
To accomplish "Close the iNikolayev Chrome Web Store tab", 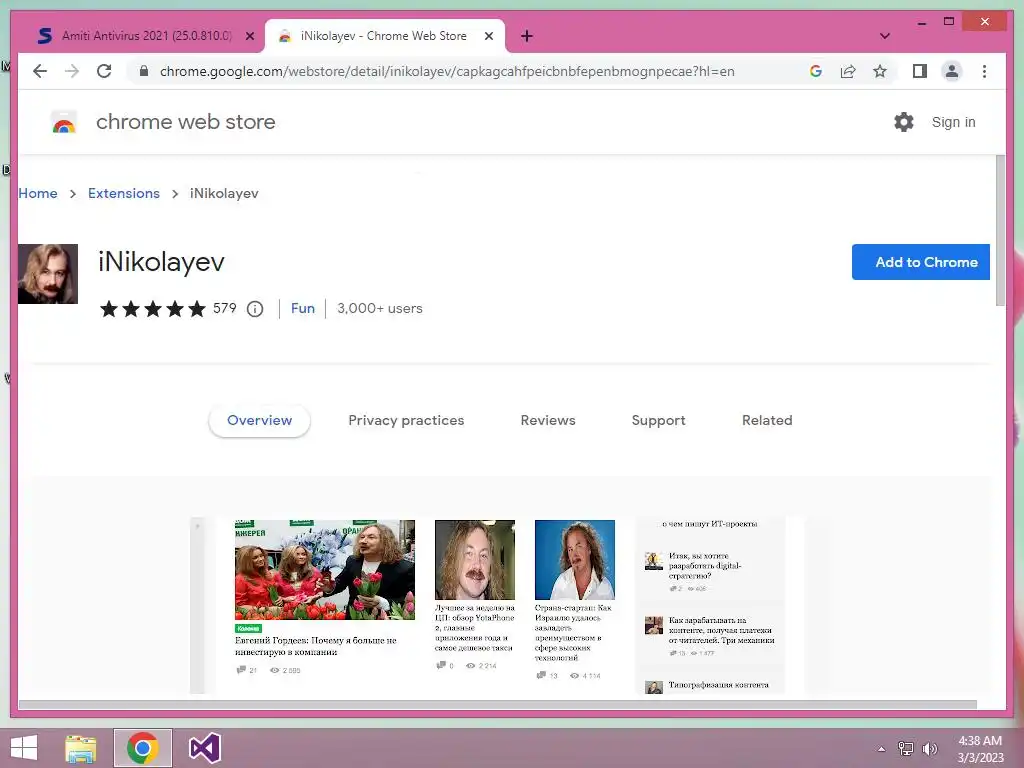I will (488, 36).
